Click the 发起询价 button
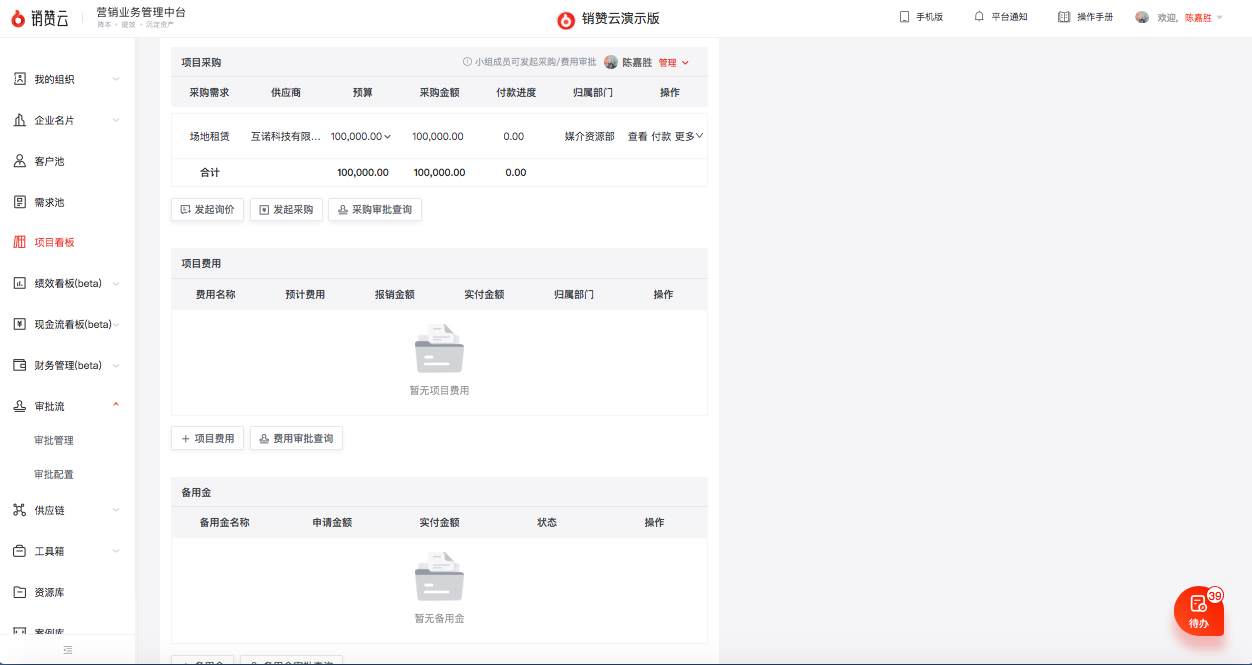The width and height of the screenshot is (1252, 665). click(x=207, y=210)
